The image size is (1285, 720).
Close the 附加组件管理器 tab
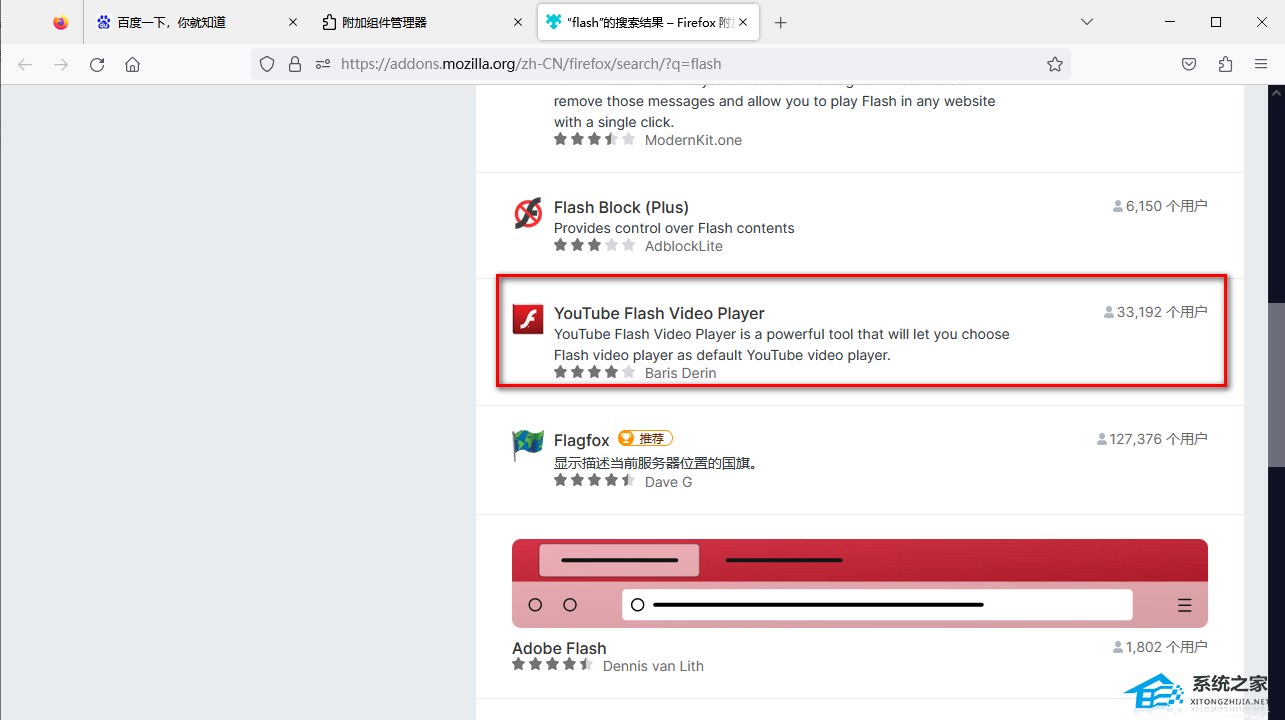pyautogui.click(x=518, y=22)
